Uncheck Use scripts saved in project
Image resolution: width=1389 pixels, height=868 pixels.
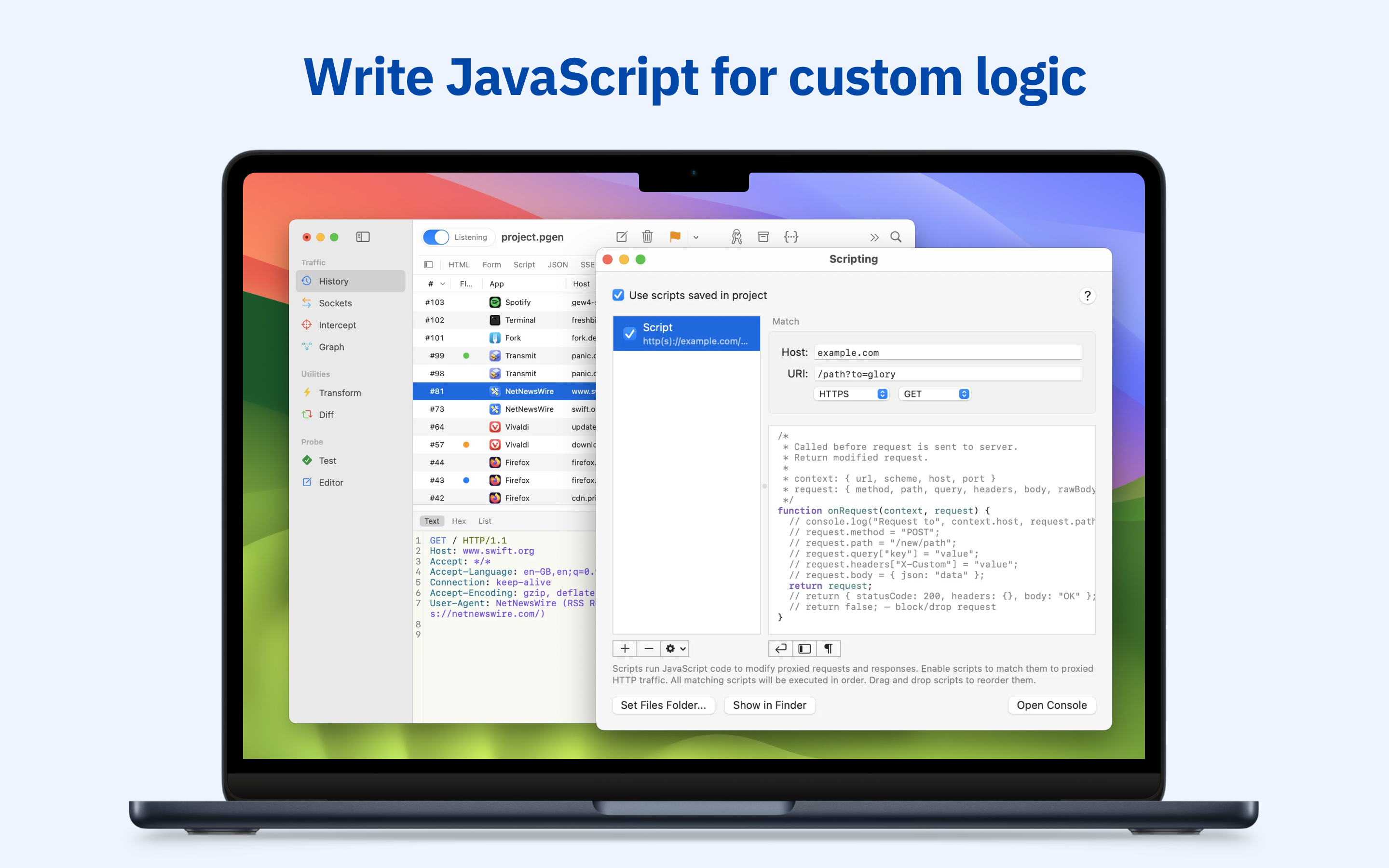click(x=618, y=295)
